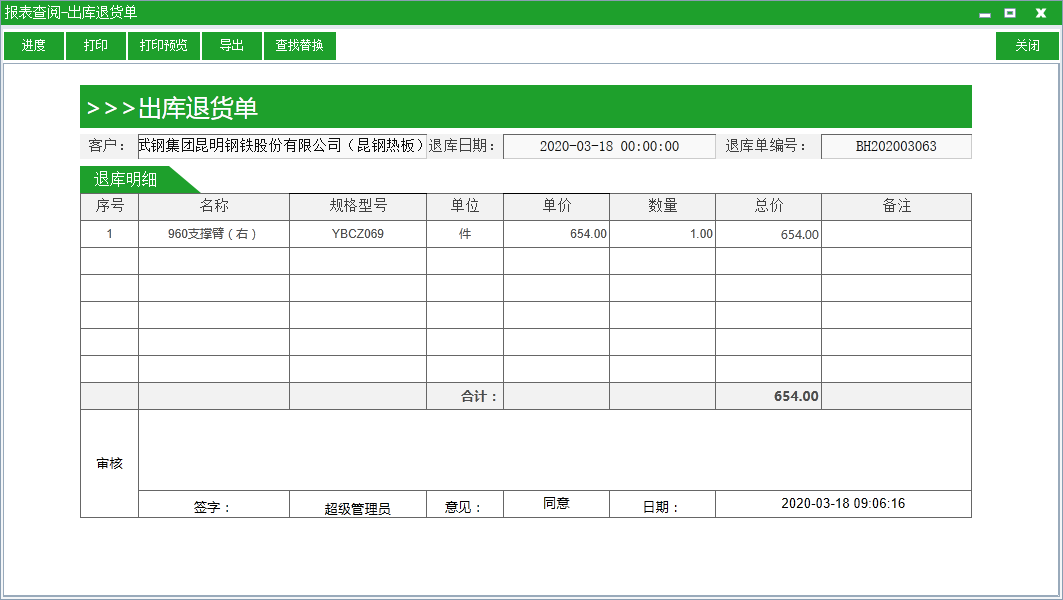Select cell 960支撑臂（右）
The image size is (1063, 600).
[x=214, y=234]
